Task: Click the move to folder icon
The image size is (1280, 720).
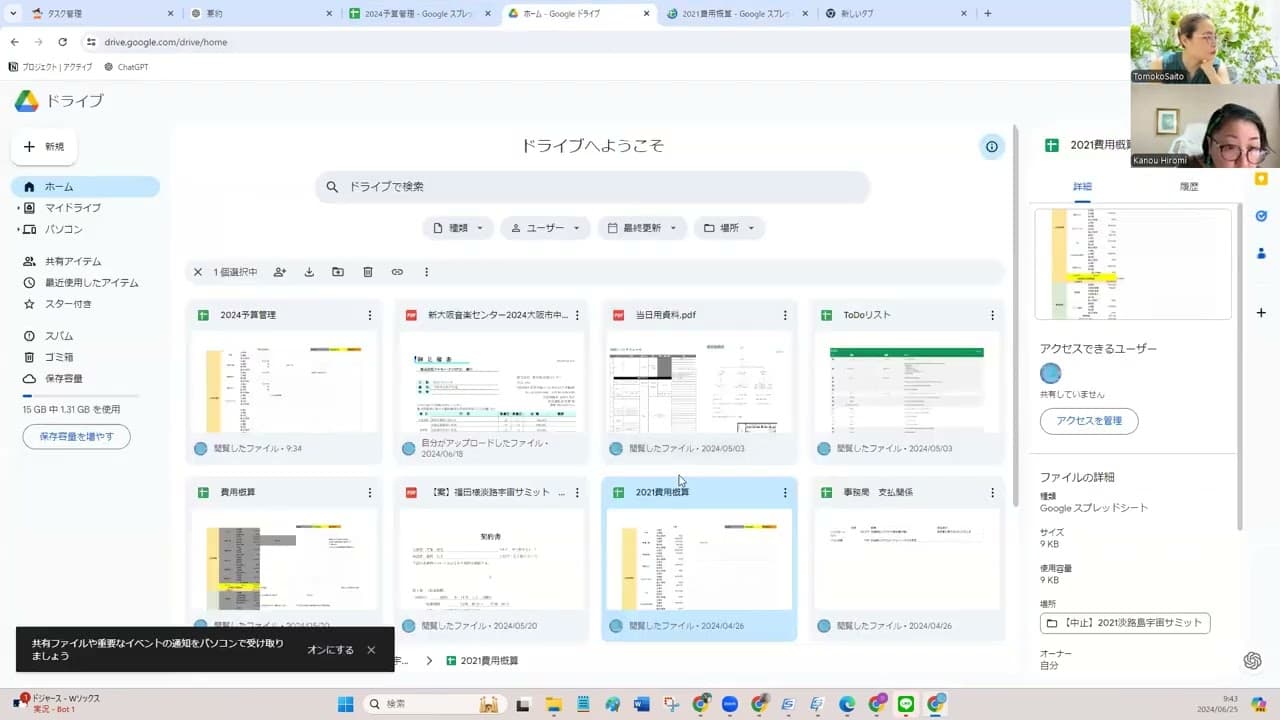Action: (x=338, y=272)
